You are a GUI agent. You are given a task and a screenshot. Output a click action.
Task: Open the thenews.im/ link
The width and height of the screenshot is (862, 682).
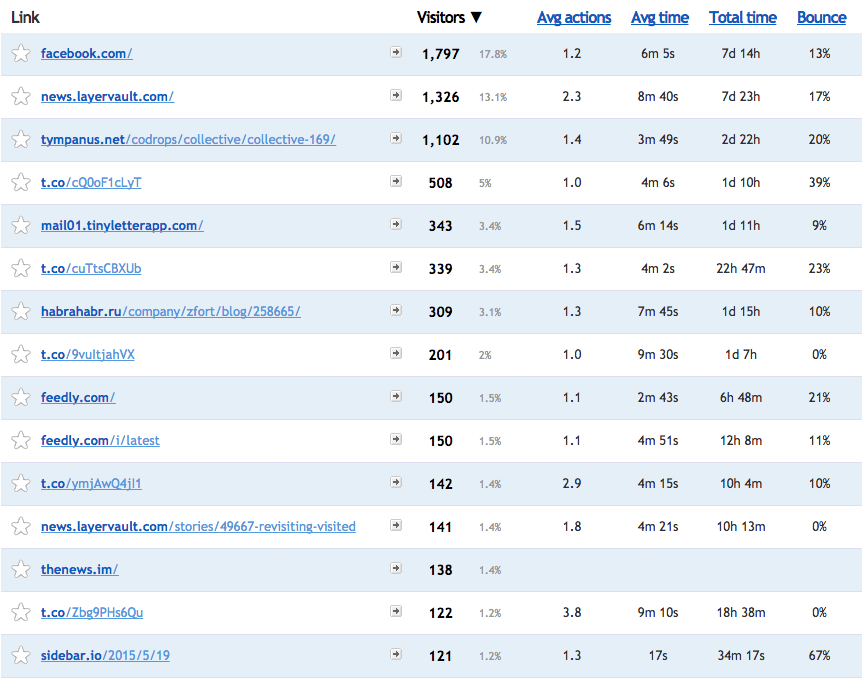pos(79,569)
